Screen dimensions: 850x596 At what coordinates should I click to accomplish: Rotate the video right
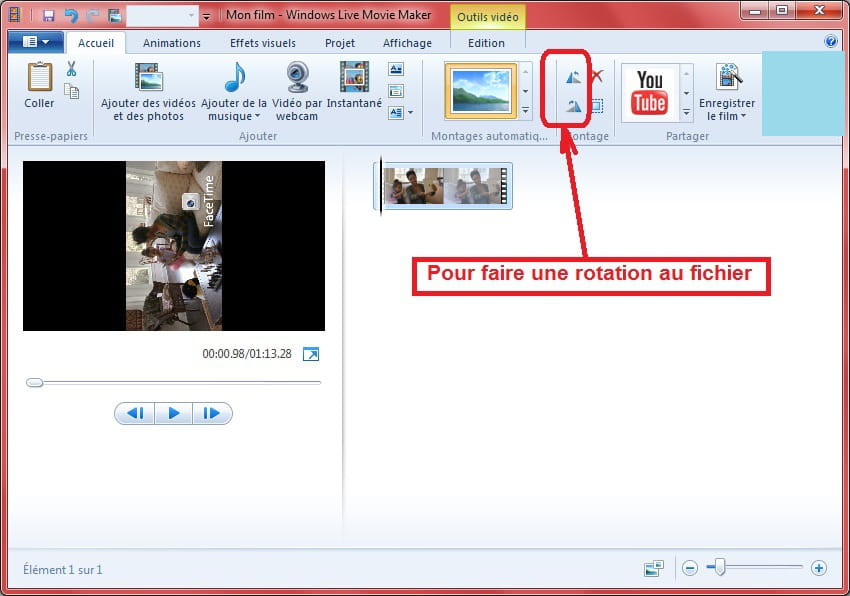click(573, 105)
